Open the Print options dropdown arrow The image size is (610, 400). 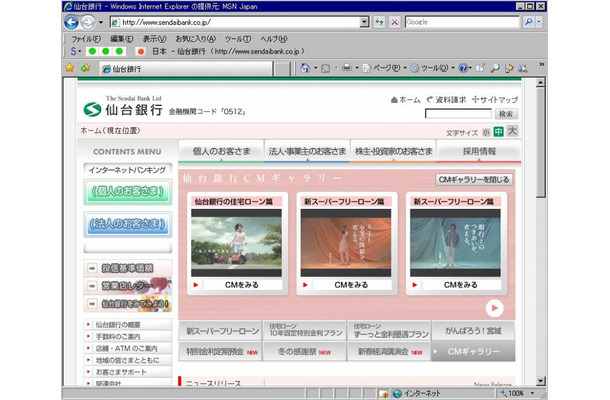click(x=357, y=68)
